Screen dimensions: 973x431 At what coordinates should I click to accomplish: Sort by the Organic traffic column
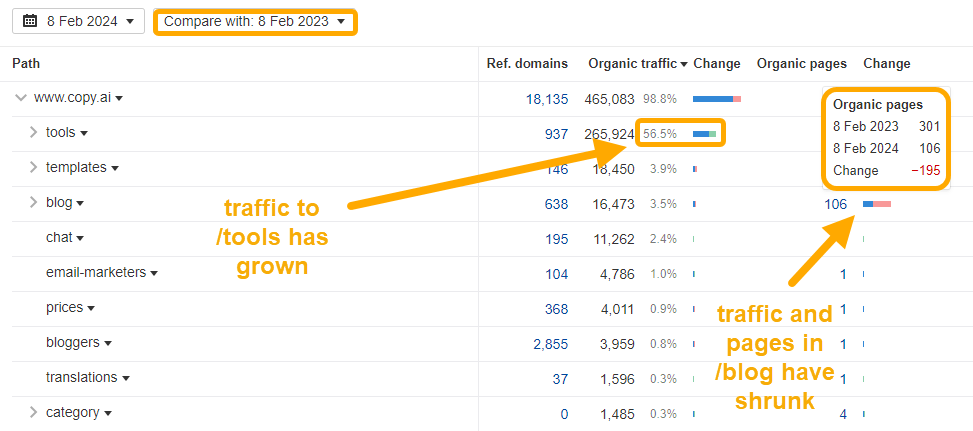[x=637, y=63]
